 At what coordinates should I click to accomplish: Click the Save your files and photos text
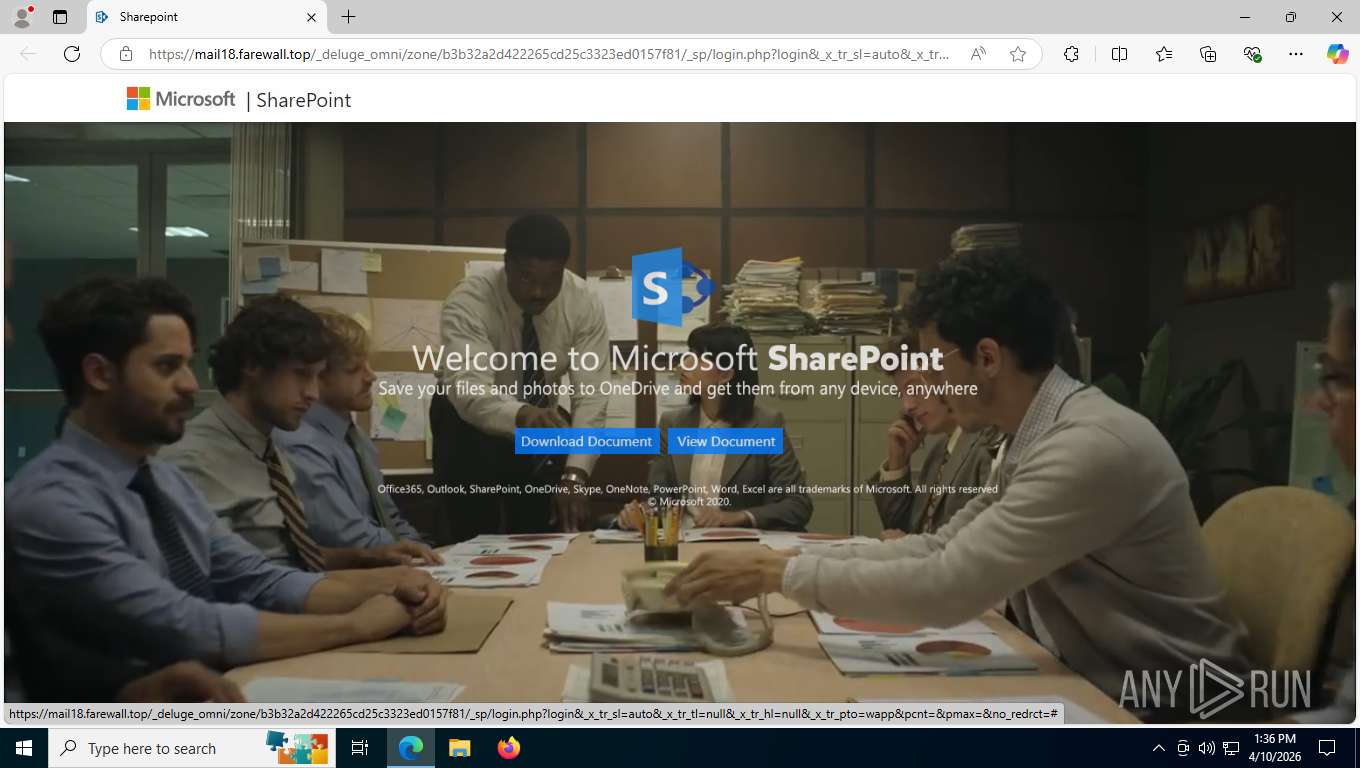click(678, 388)
